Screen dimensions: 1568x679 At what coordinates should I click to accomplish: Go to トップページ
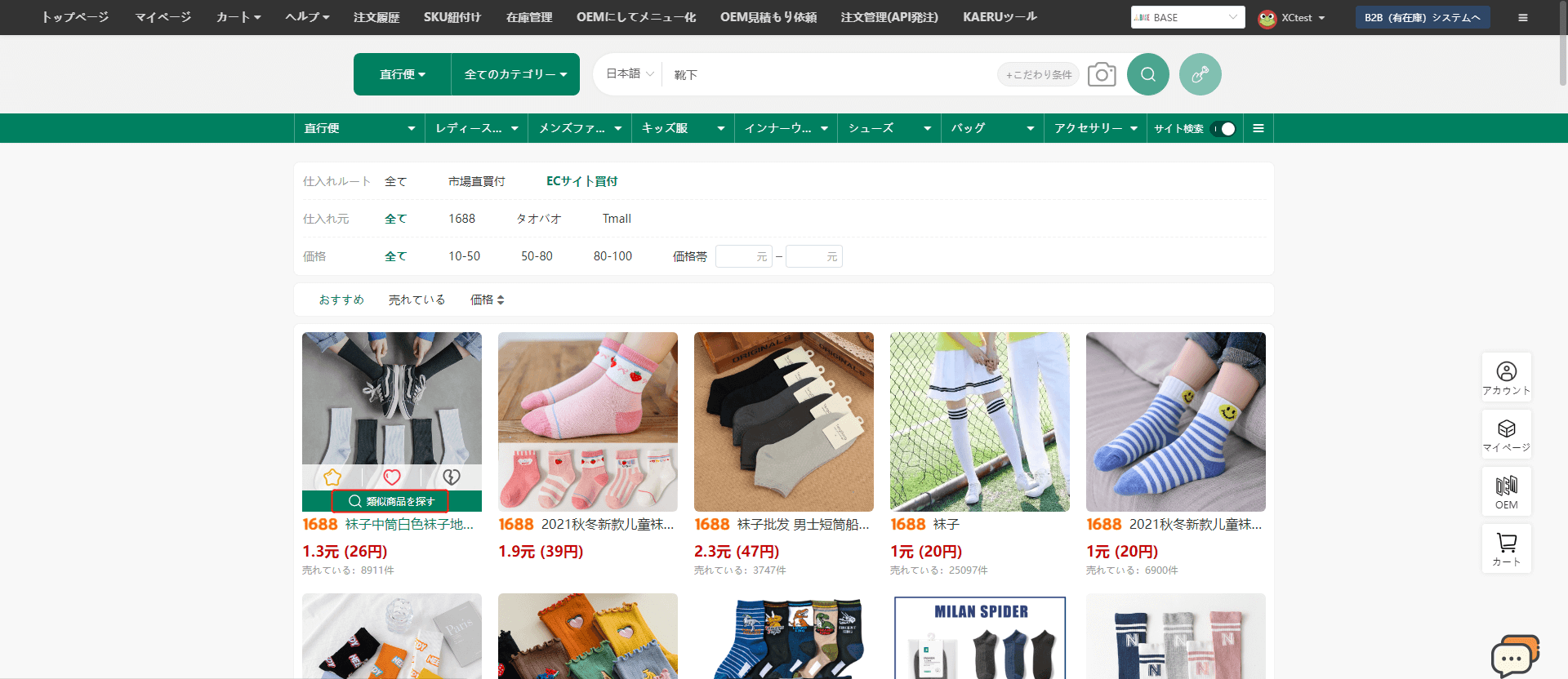75,17
